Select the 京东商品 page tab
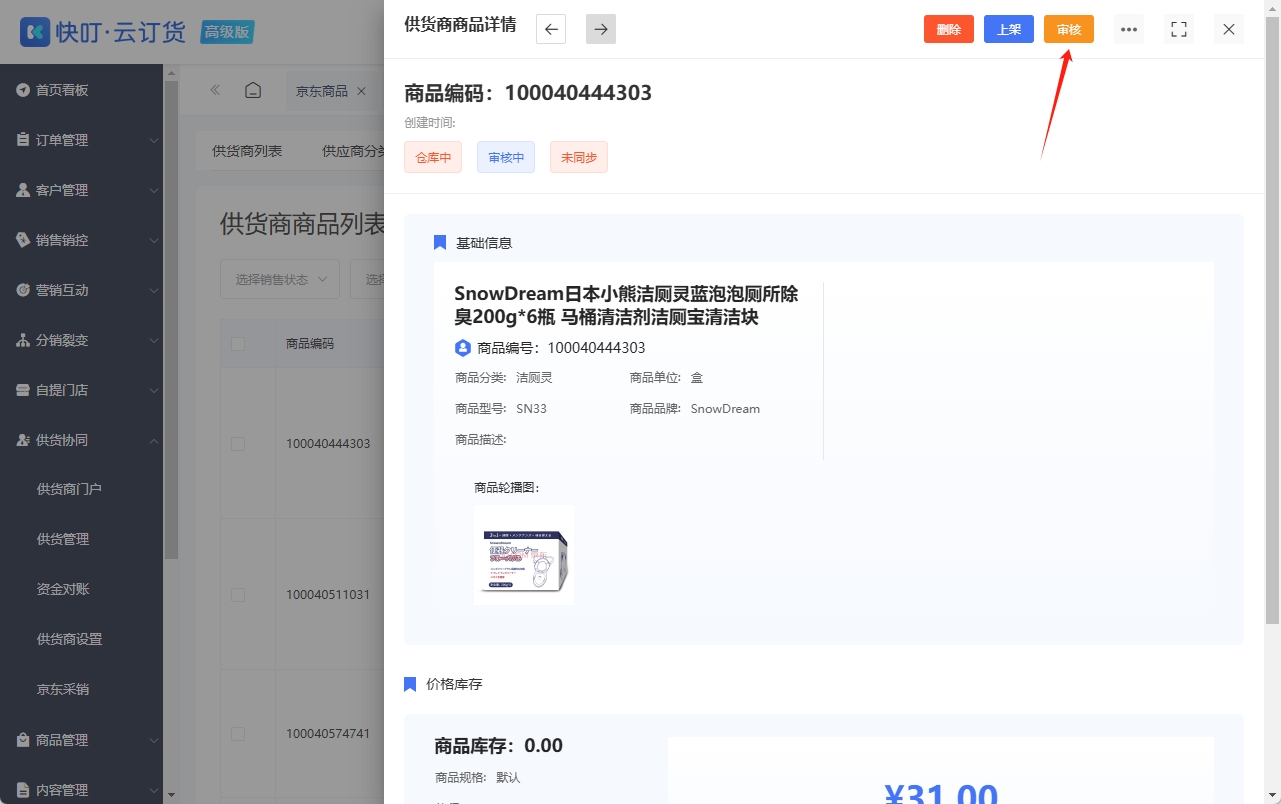 (x=322, y=91)
